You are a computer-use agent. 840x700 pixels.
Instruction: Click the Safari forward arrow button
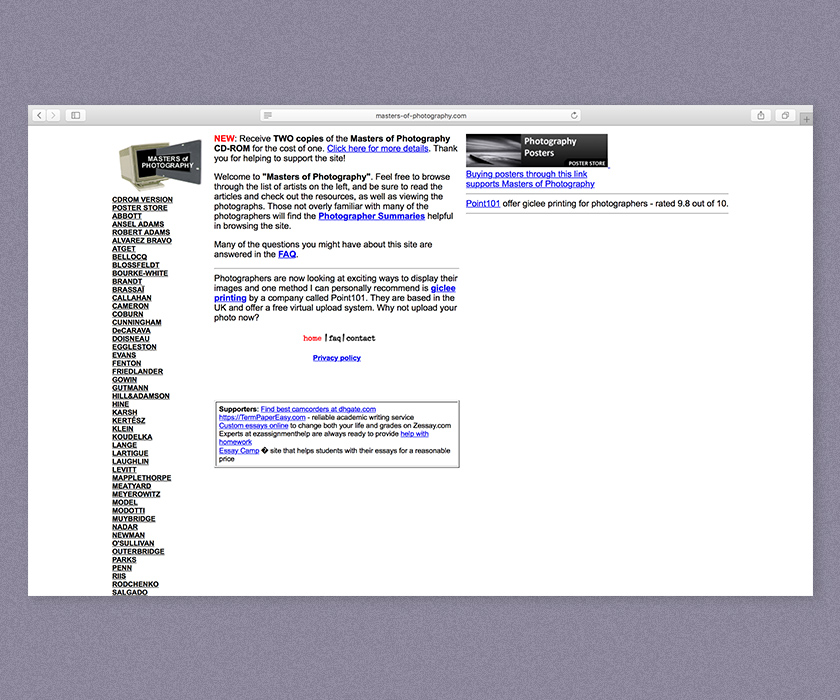click(x=53, y=115)
